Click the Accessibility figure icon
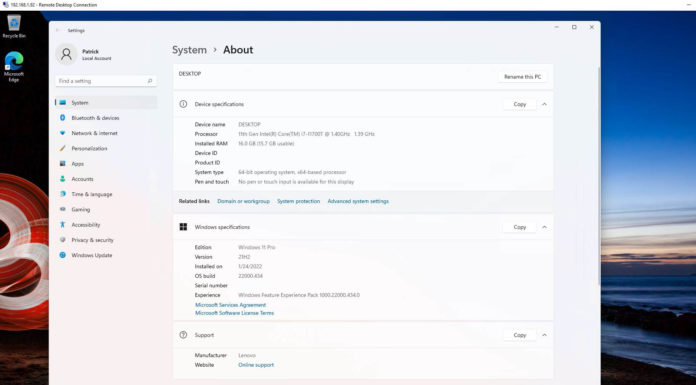Viewport: 696px width, 385px height. [63, 225]
